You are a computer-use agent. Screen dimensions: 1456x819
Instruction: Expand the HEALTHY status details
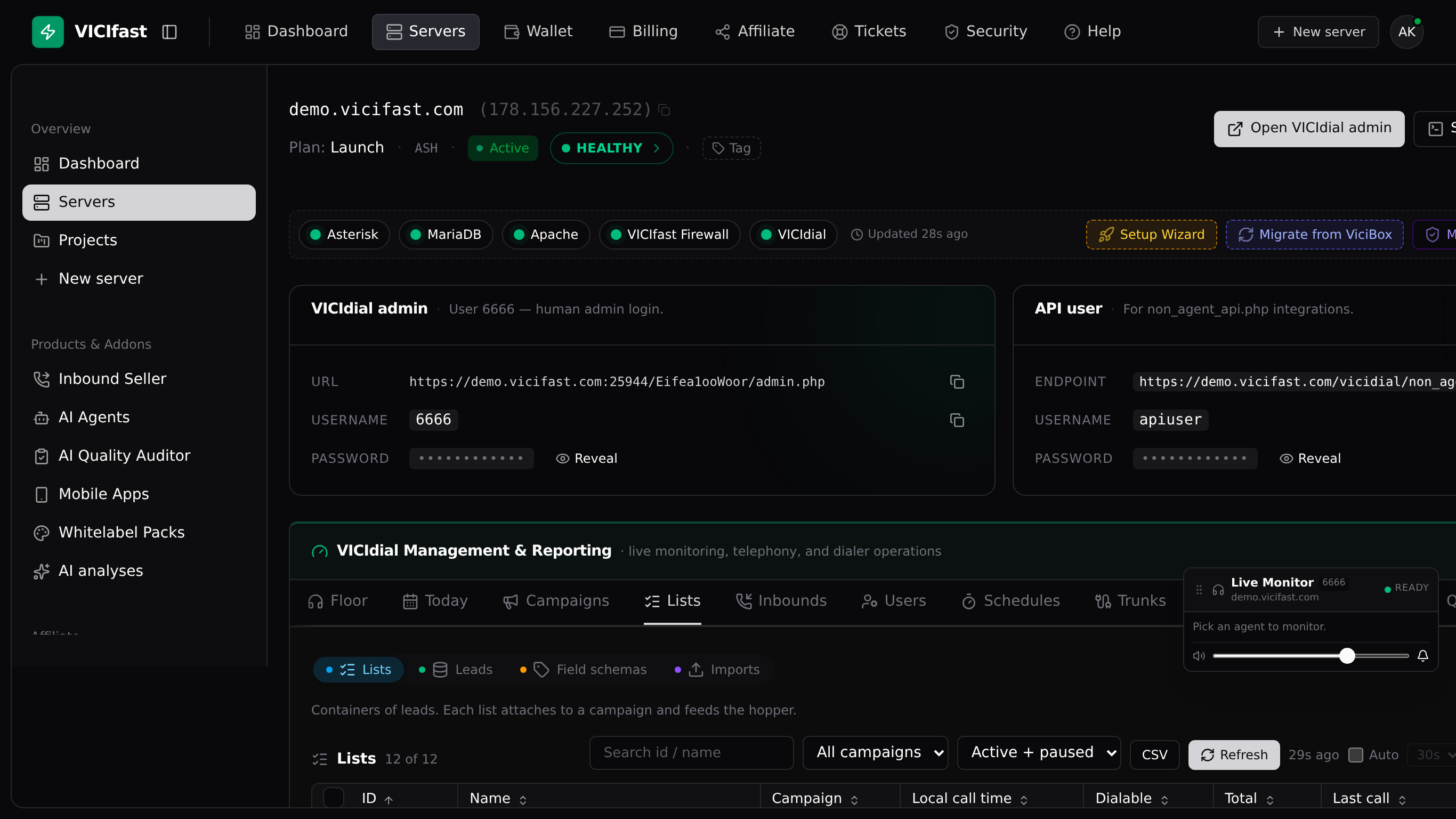[x=612, y=148]
